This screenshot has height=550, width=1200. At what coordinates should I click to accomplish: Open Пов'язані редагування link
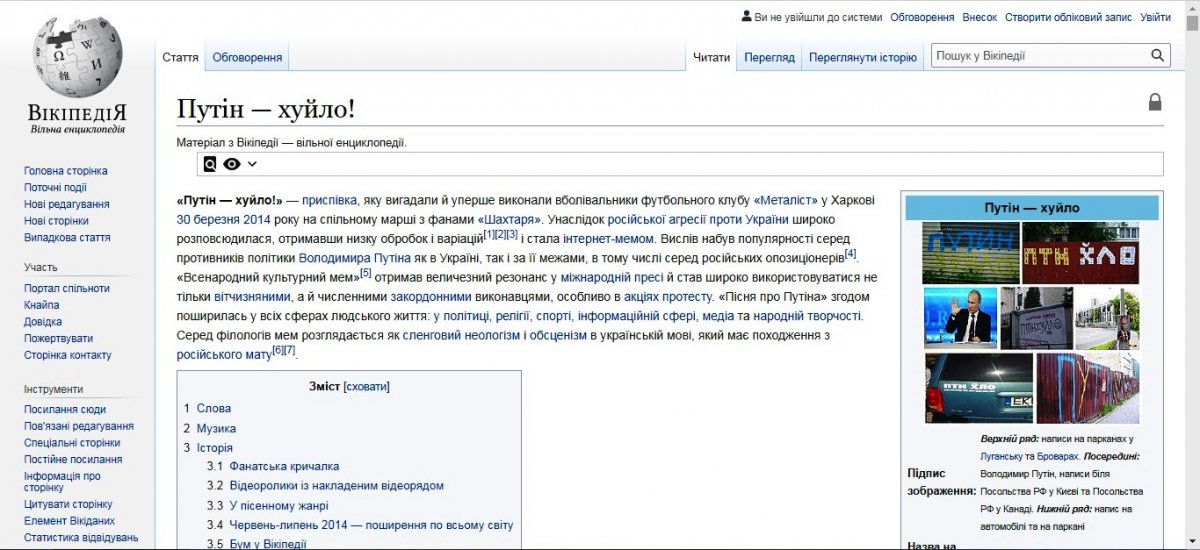coord(79,426)
